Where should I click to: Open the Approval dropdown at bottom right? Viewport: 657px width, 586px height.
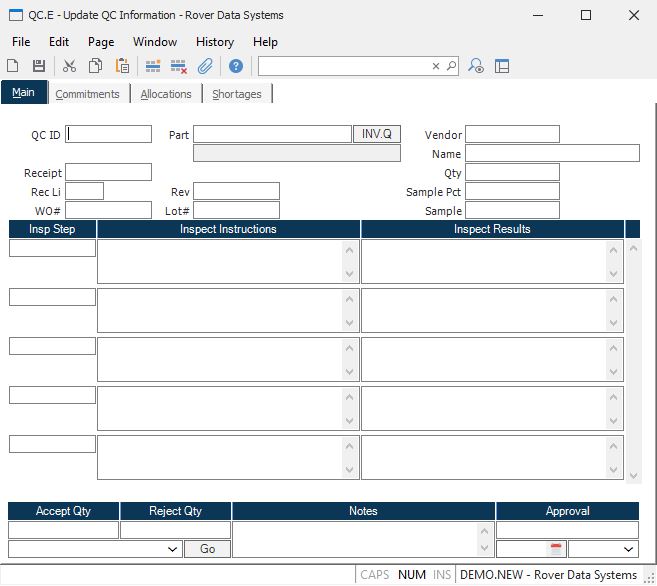click(628, 549)
